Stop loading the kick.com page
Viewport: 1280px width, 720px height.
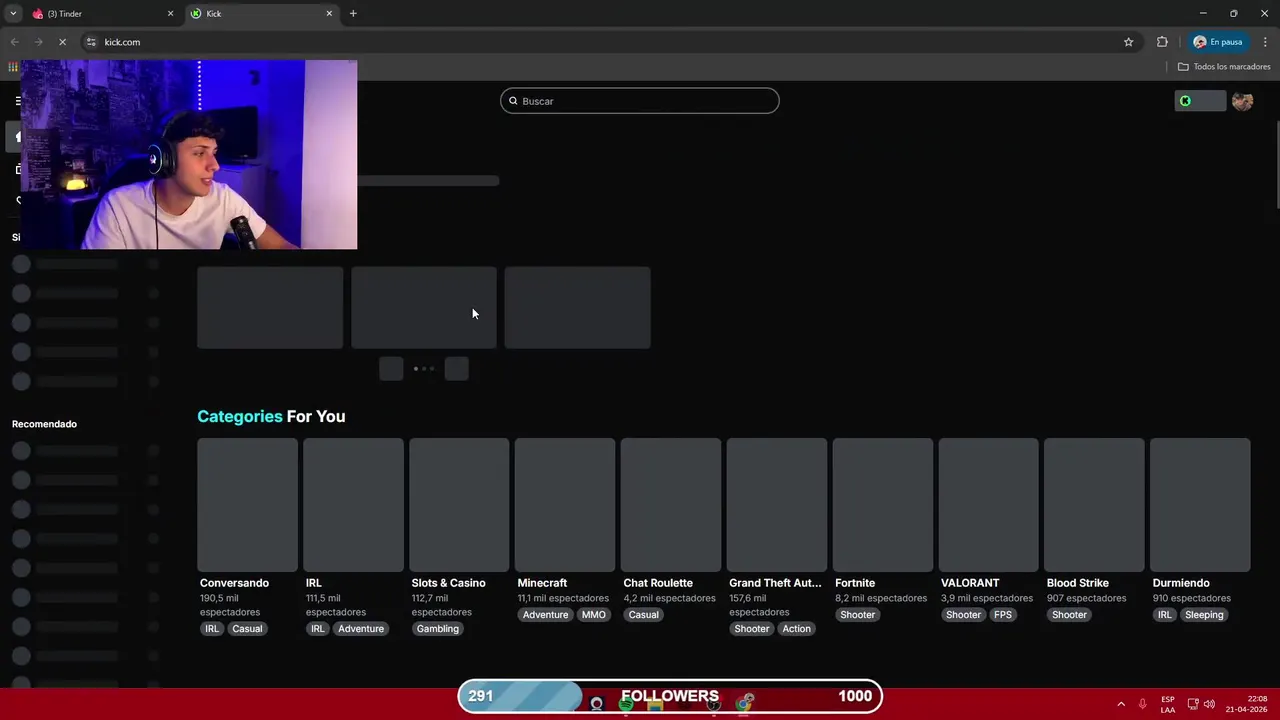click(x=62, y=42)
